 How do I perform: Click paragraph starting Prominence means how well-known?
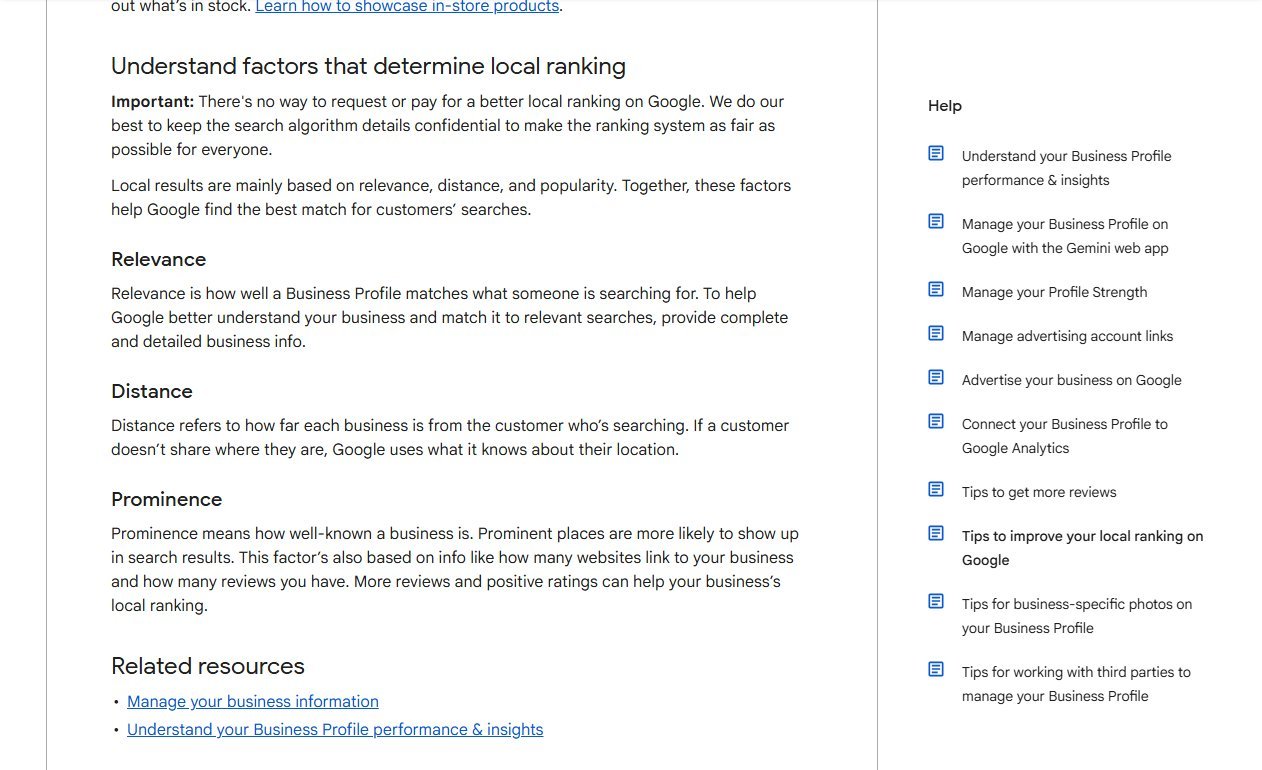[x=455, y=570]
